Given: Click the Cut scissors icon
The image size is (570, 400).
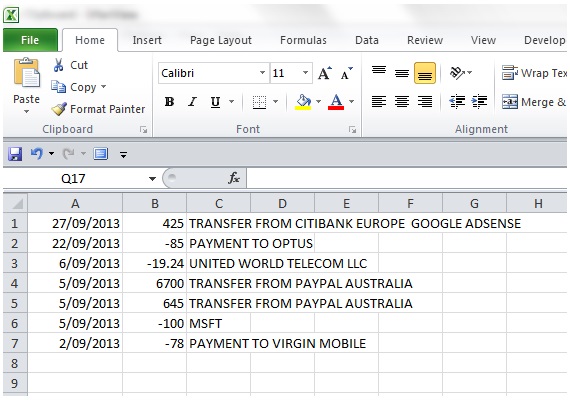Looking at the screenshot, I should tap(58, 65).
